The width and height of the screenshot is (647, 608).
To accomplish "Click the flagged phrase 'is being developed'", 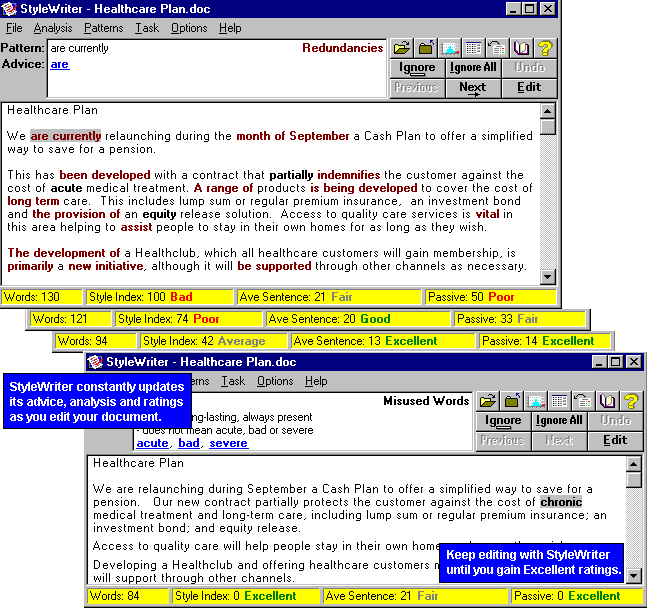I will [x=364, y=188].
